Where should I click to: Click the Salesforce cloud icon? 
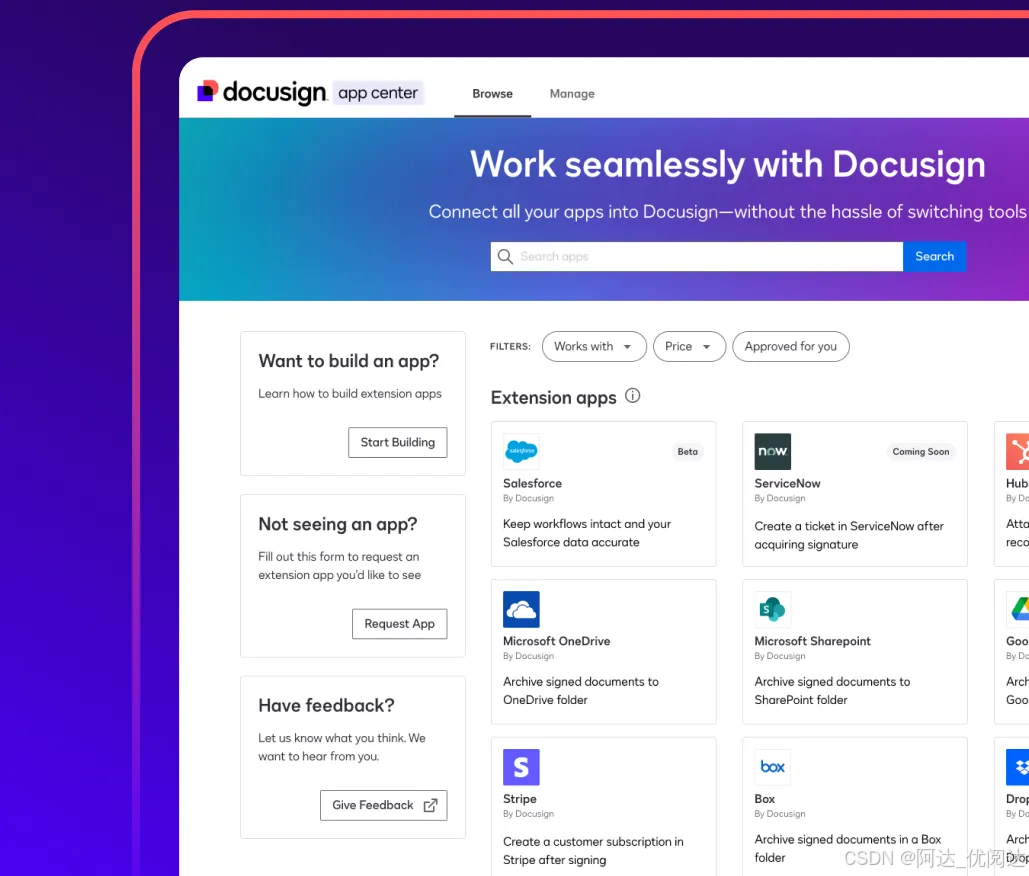point(521,451)
